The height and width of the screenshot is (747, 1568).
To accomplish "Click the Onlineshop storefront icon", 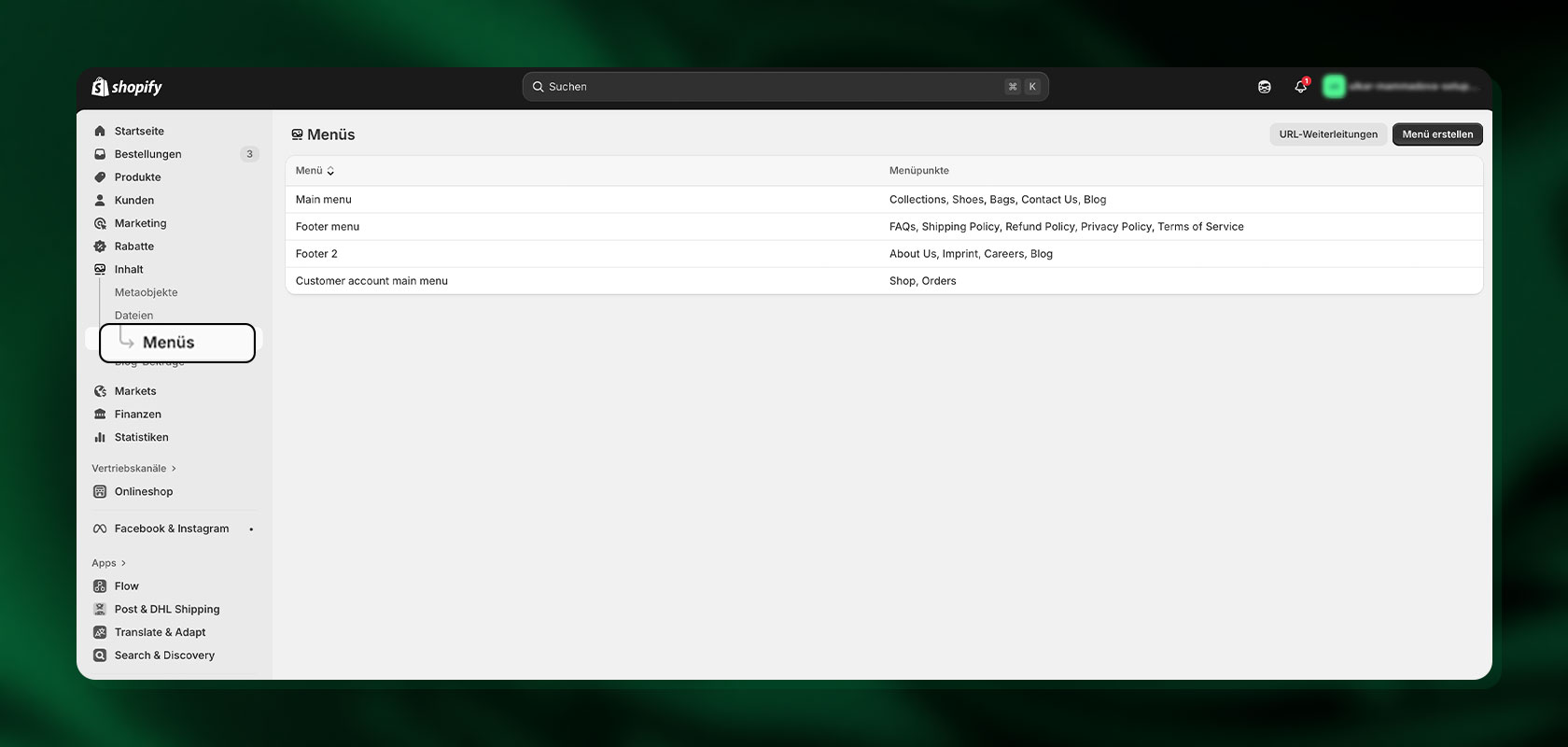I will pyautogui.click(x=100, y=492).
